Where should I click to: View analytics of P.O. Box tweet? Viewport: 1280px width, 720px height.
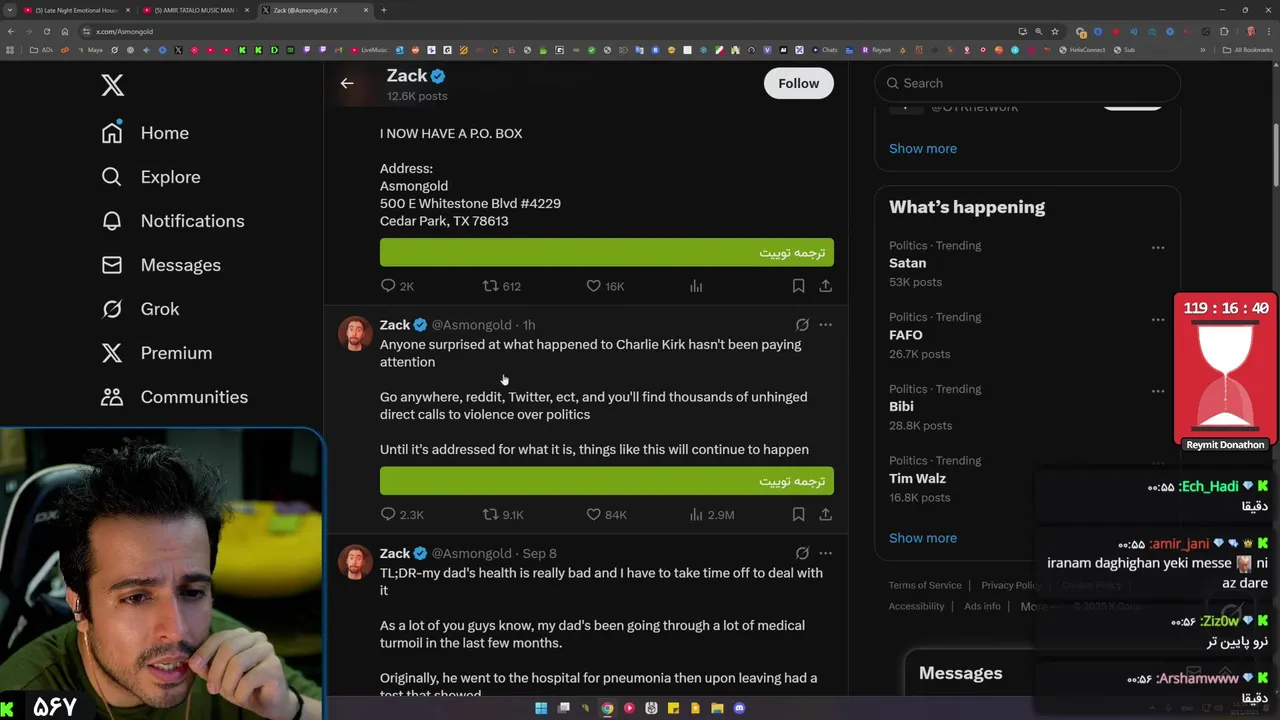(696, 286)
